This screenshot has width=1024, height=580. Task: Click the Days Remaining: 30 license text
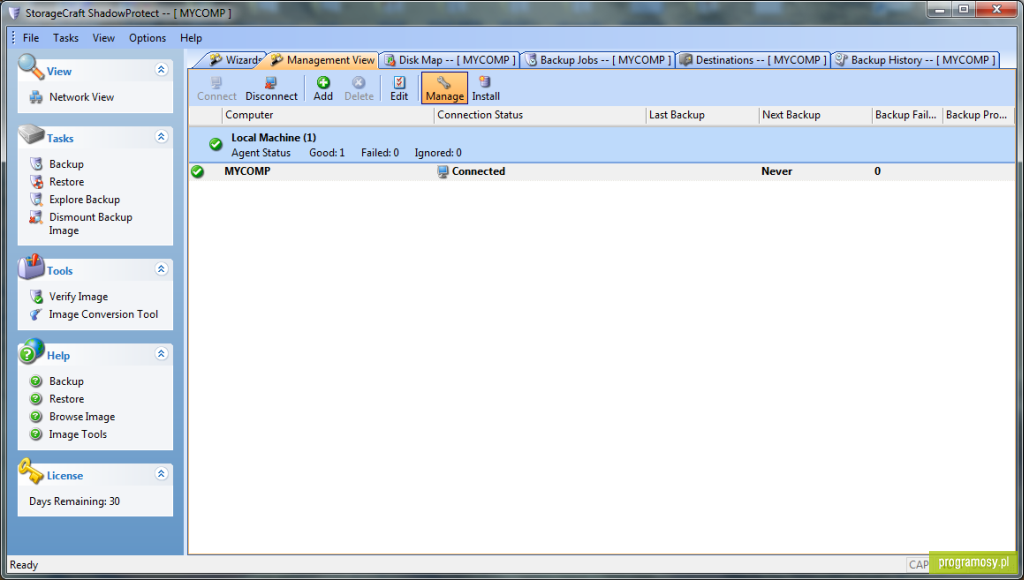(x=74, y=502)
